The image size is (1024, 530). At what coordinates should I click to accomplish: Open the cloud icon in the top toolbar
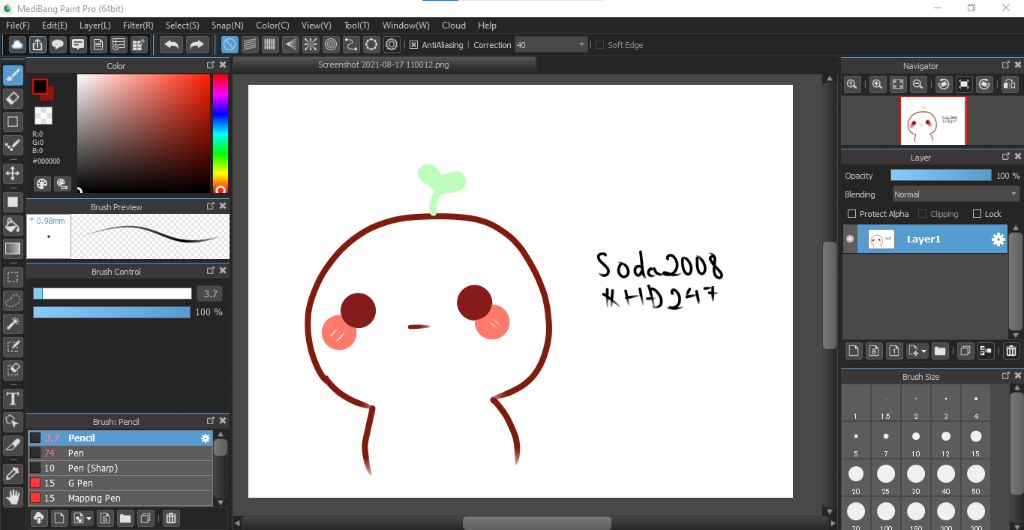(17, 44)
